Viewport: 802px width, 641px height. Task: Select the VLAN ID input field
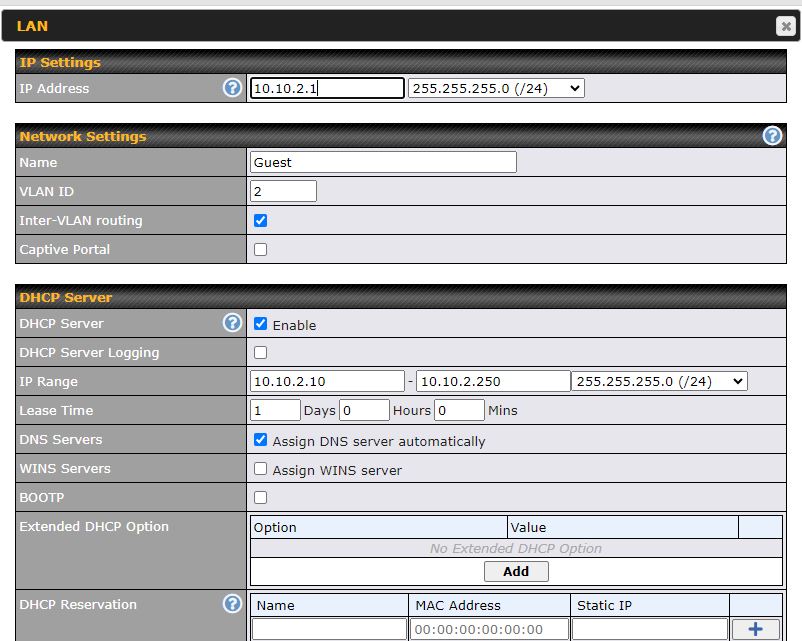tap(283, 191)
